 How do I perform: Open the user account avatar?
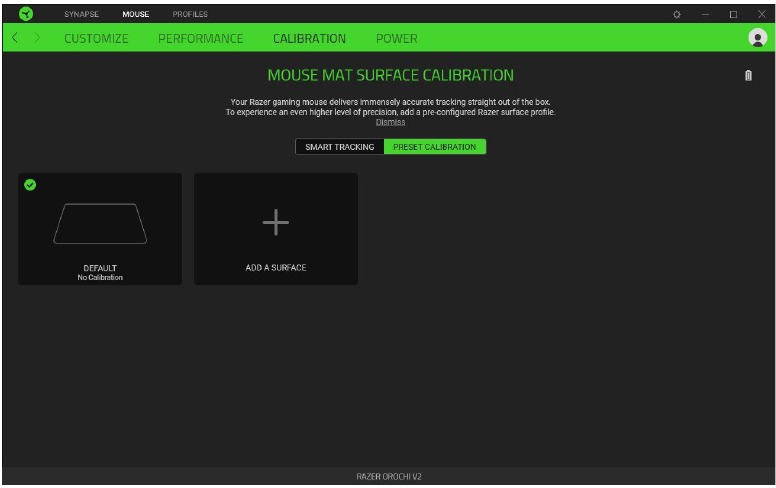click(x=757, y=38)
